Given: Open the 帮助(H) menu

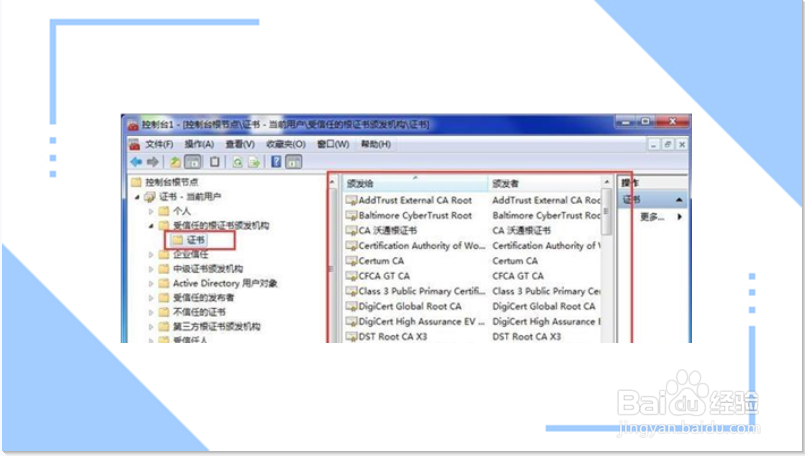Looking at the screenshot, I should 375,144.
